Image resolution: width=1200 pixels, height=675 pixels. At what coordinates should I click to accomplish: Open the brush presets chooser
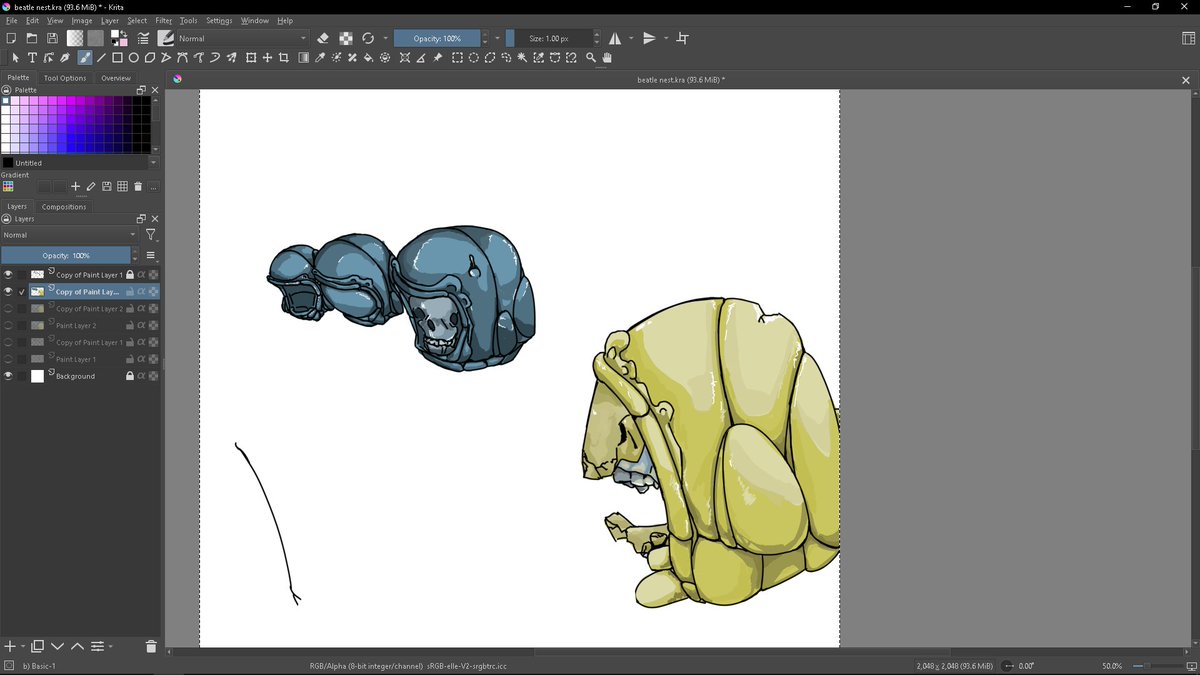165,38
